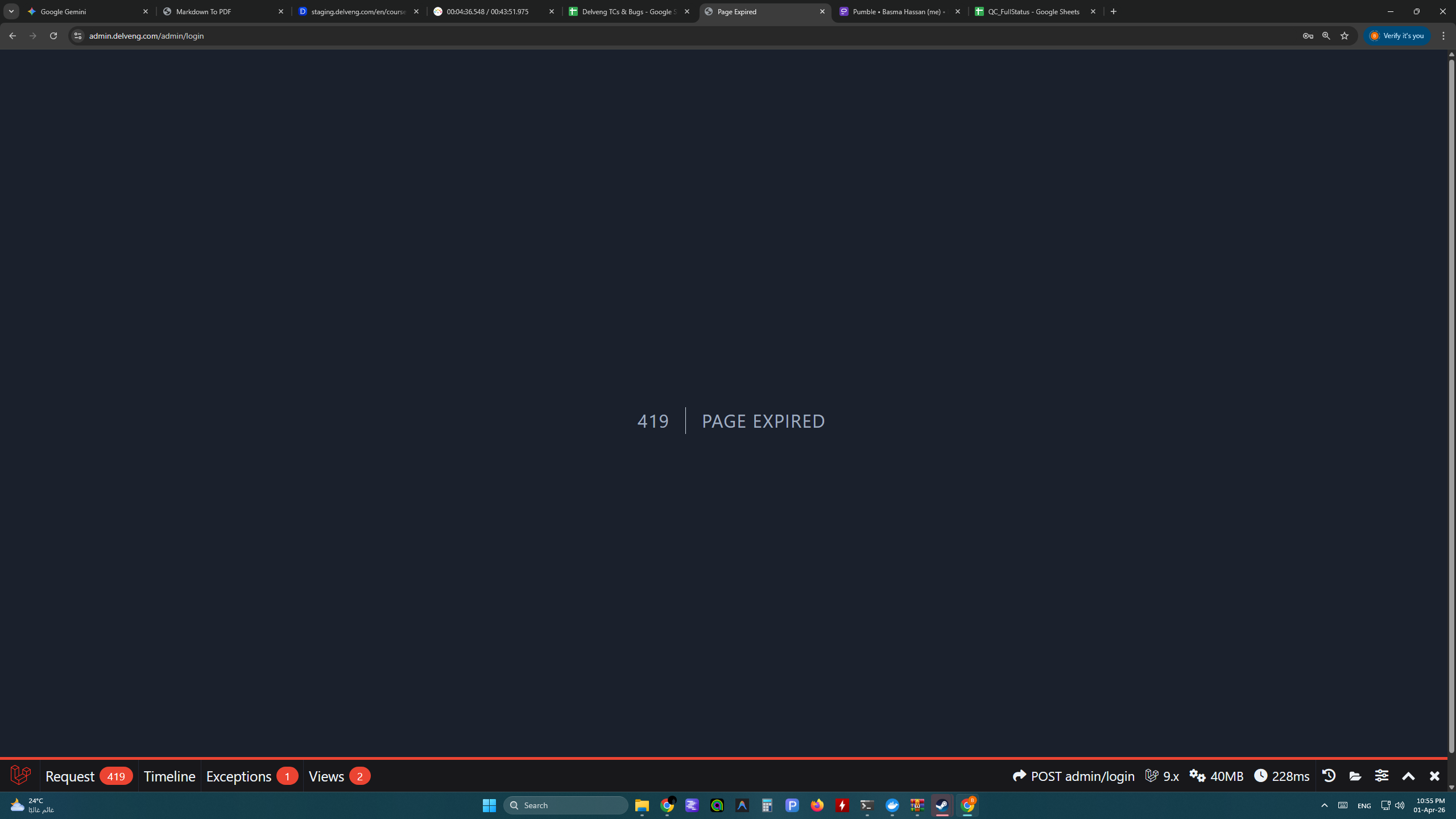The height and width of the screenshot is (819, 1456).
Task: Open the Timeline debugbar tab
Action: coord(169,776)
